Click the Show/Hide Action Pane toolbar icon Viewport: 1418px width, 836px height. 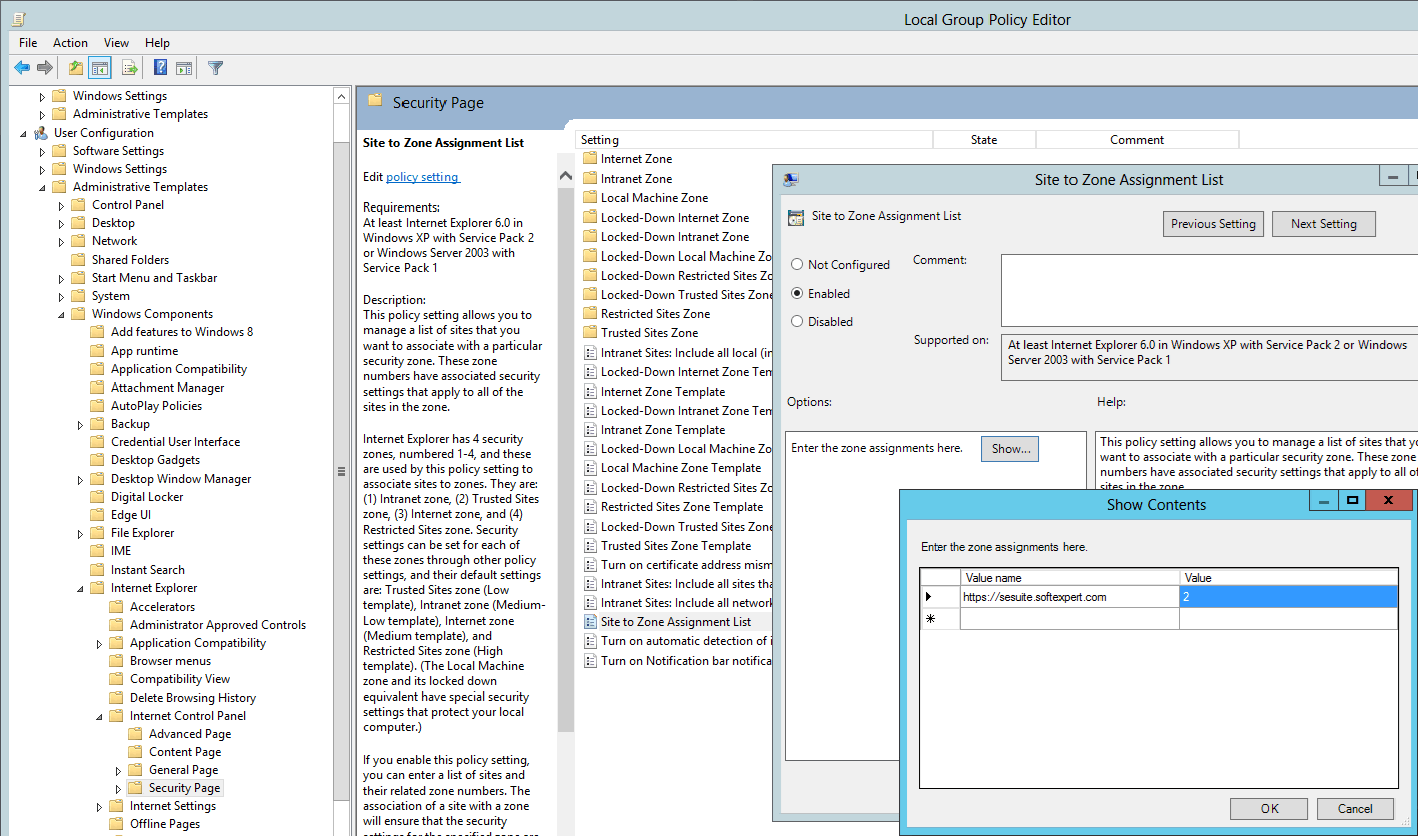[184, 67]
